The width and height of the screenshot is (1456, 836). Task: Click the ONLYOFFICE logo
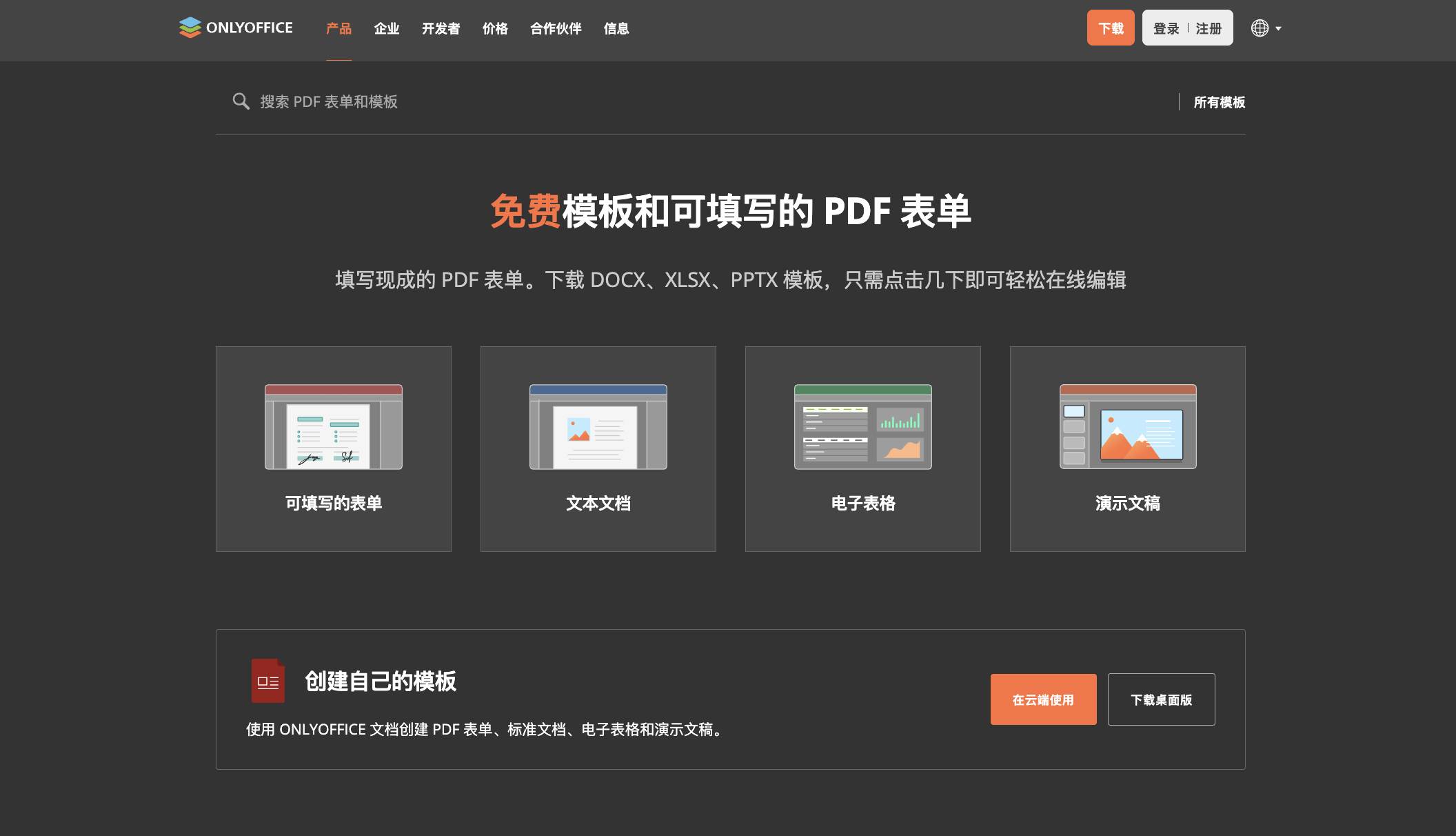tap(236, 28)
